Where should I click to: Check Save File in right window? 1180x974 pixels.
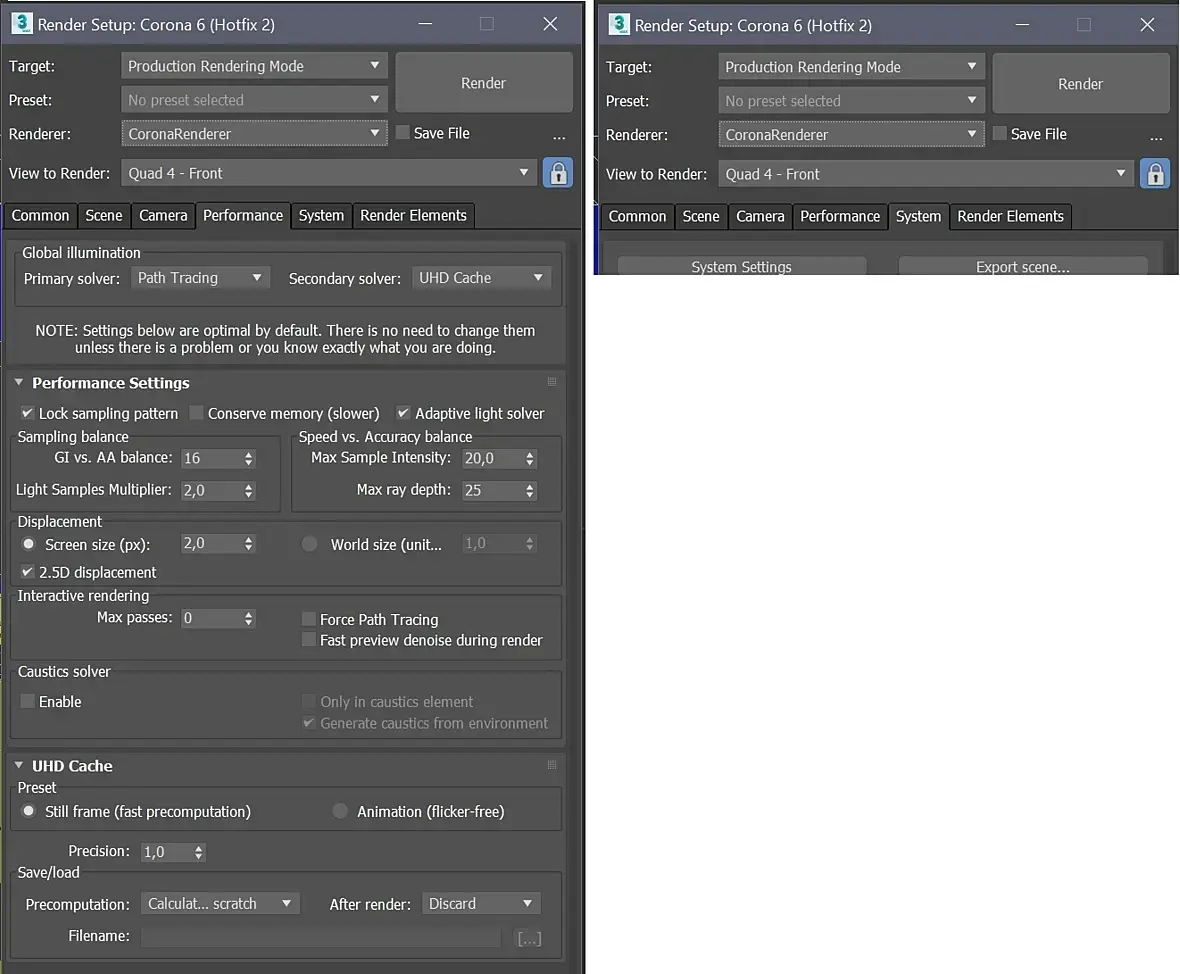coord(999,133)
